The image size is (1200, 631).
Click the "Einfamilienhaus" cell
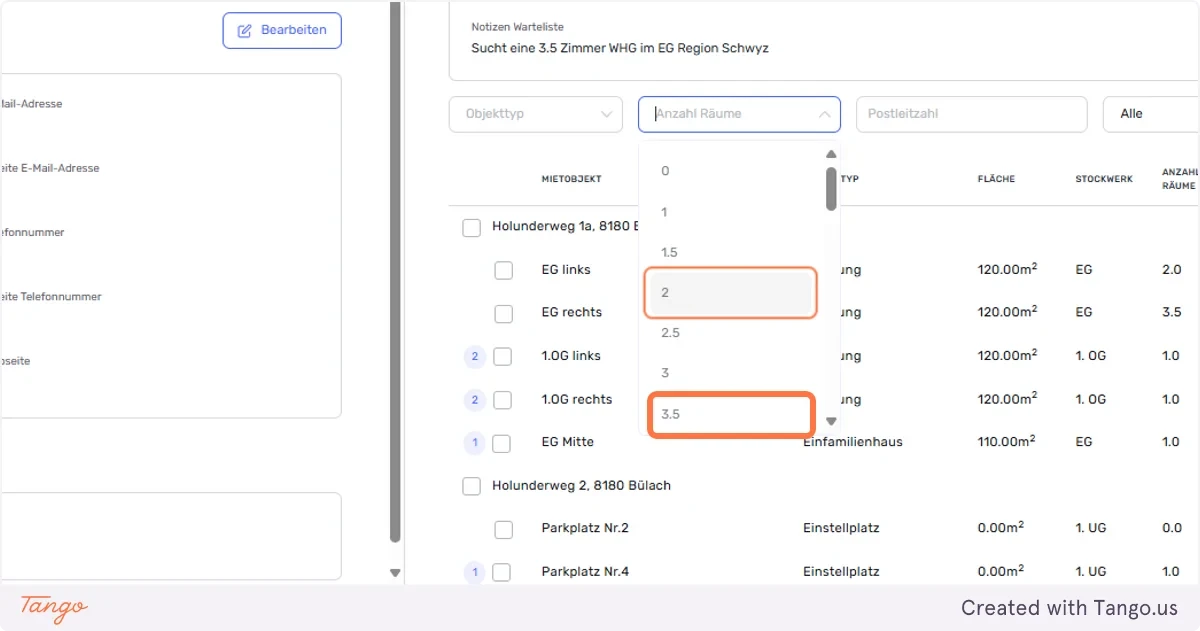853,442
